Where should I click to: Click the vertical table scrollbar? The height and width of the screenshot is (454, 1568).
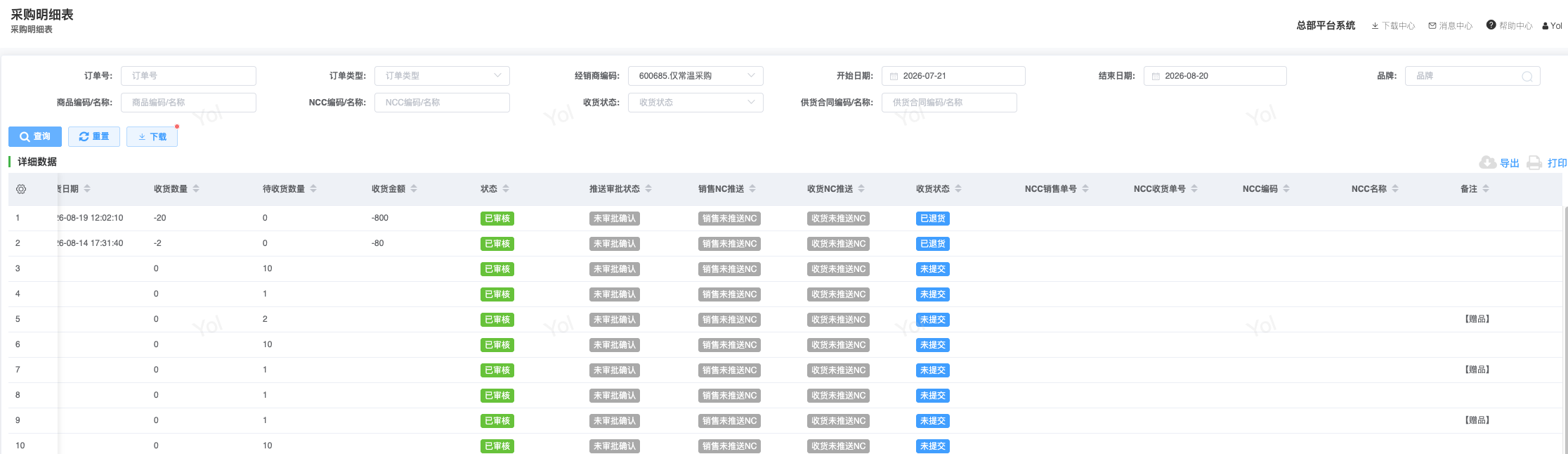tap(1565, 330)
